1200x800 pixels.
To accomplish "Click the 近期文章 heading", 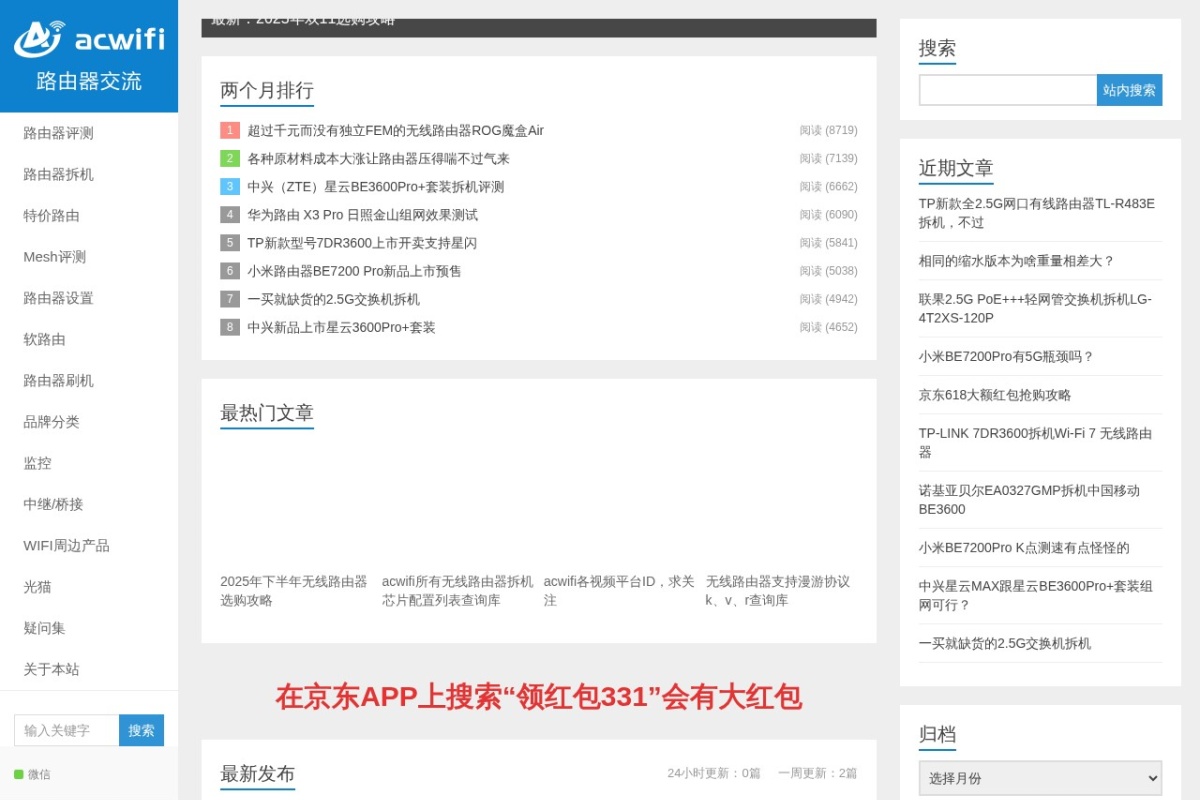I will 956,167.
